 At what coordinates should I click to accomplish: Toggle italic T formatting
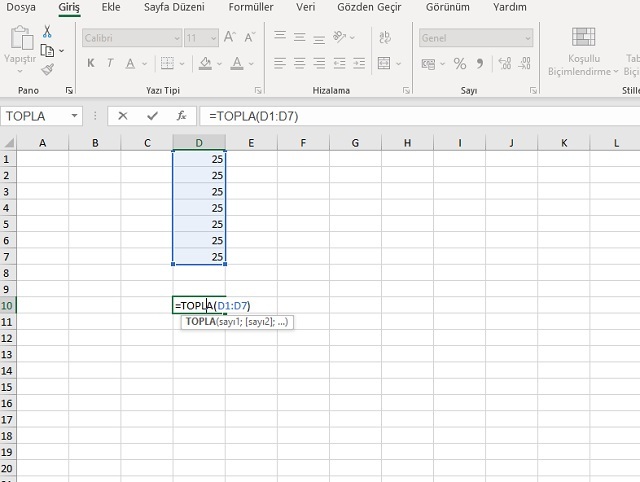[x=110, y=63]
